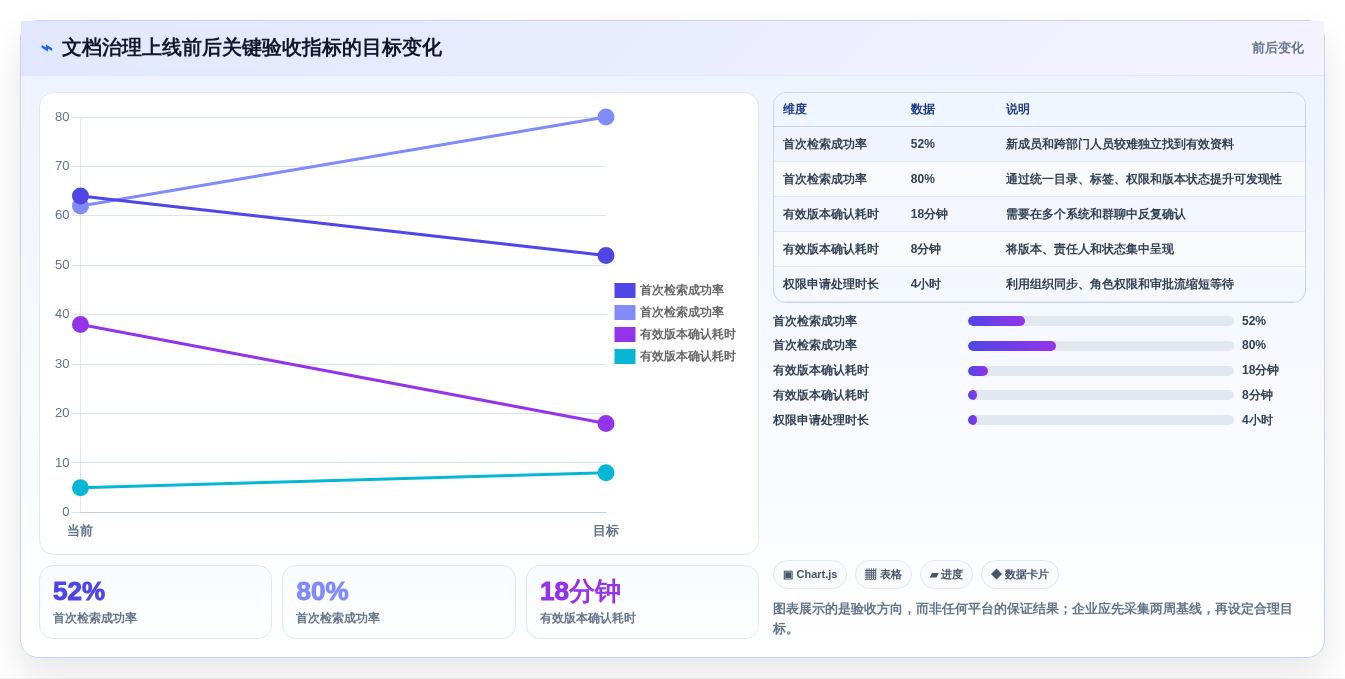This screenshot has width=1345, height=679.
Task: Click the title 文档治理上线前后关键验收指标的目标变化
Action: 251,48
